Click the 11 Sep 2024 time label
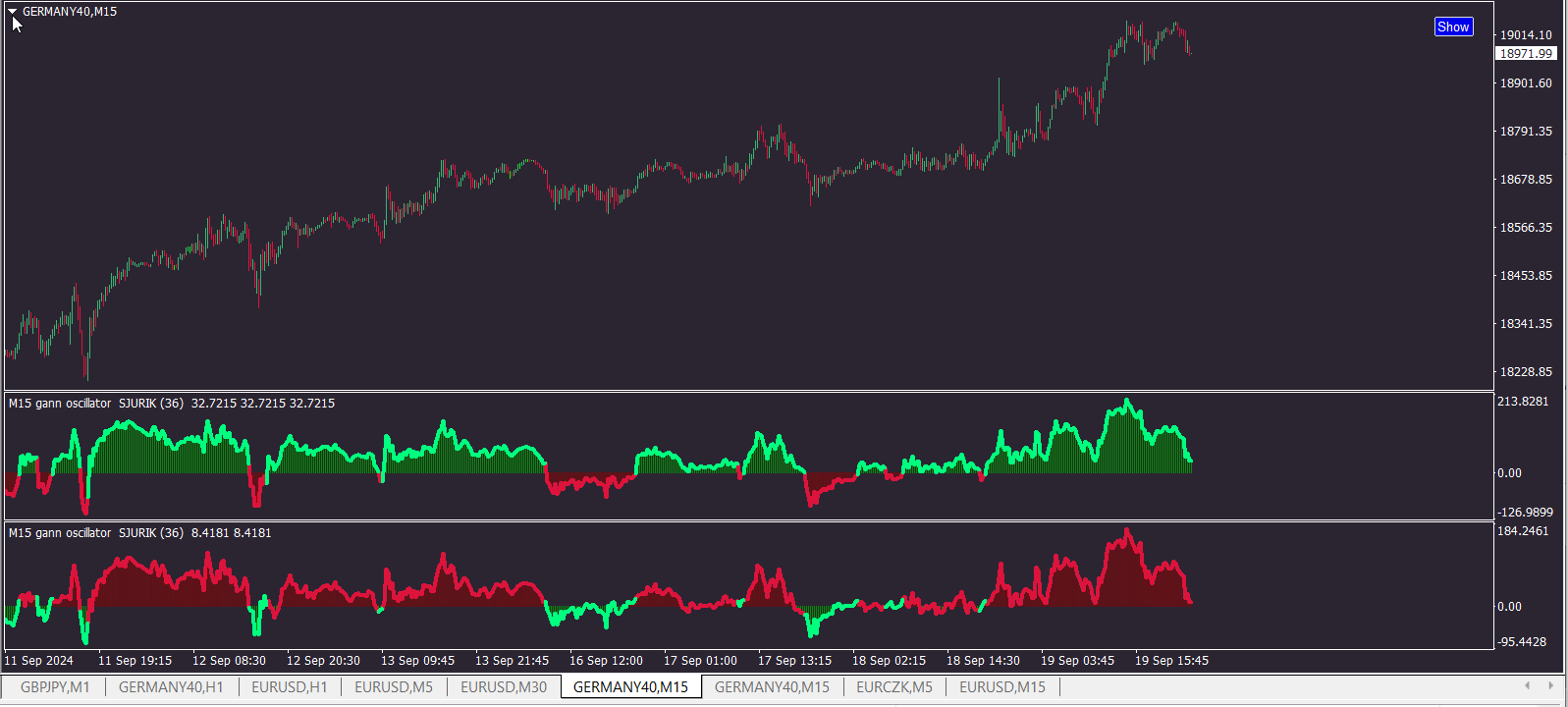Viewport: 1568px width, 707px height. point(38,661)
